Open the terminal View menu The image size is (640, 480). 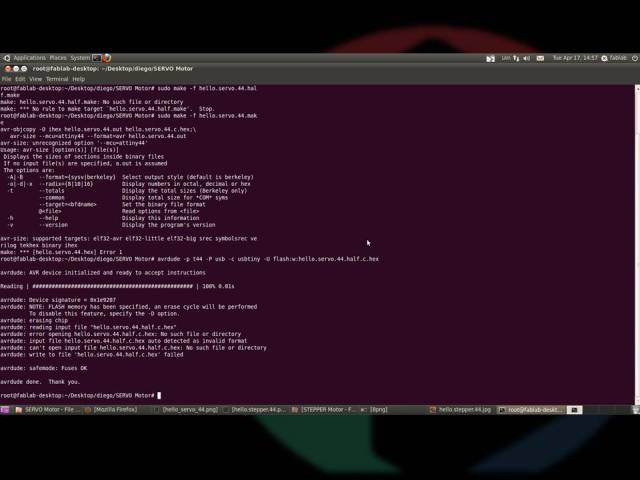coord(36,79)
